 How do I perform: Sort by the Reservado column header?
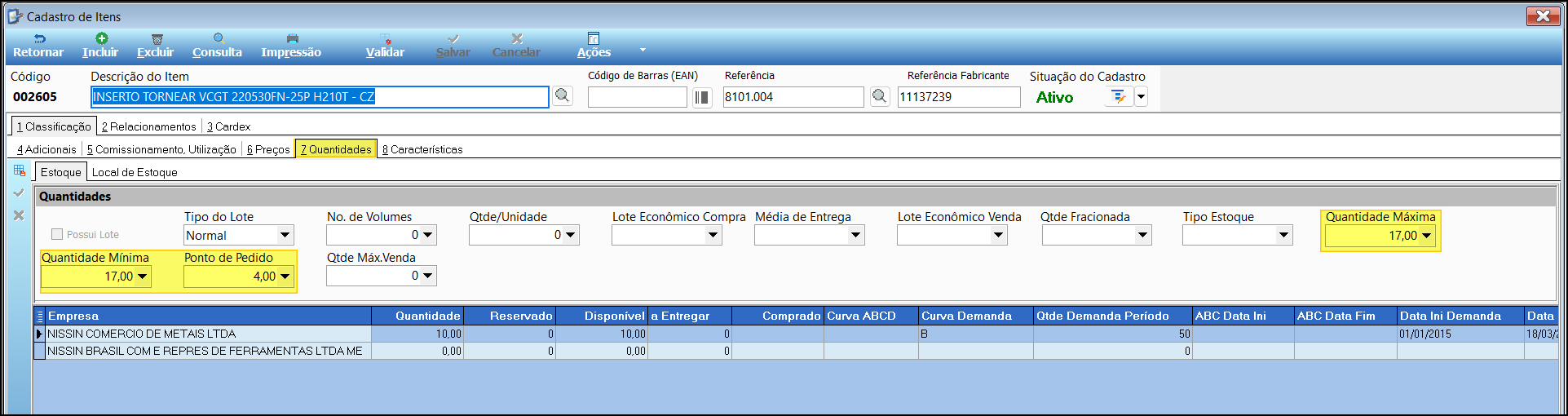[x=510, y=316]
